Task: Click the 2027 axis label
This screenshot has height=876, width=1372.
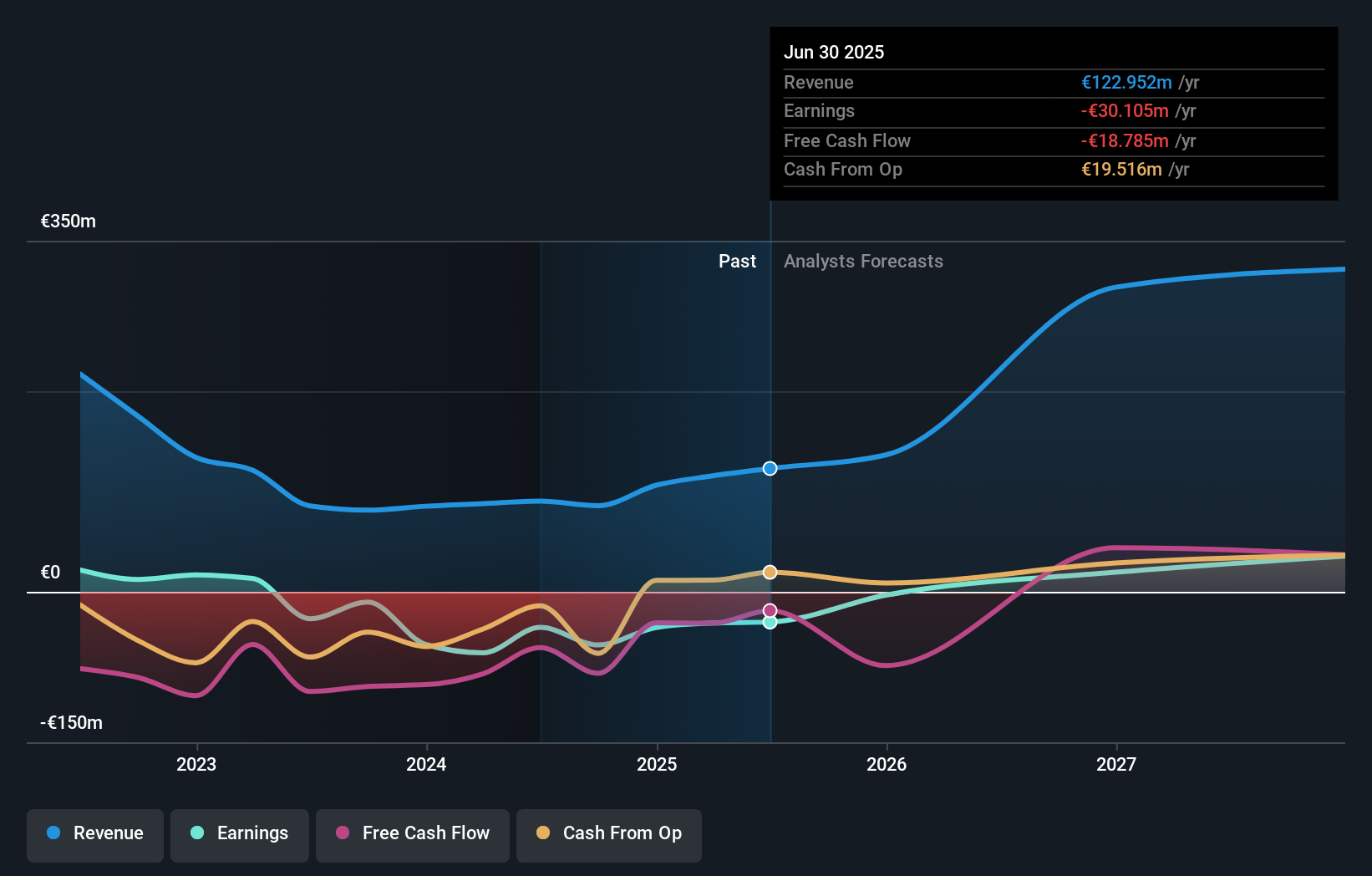Action: (x=1117, y=764)
